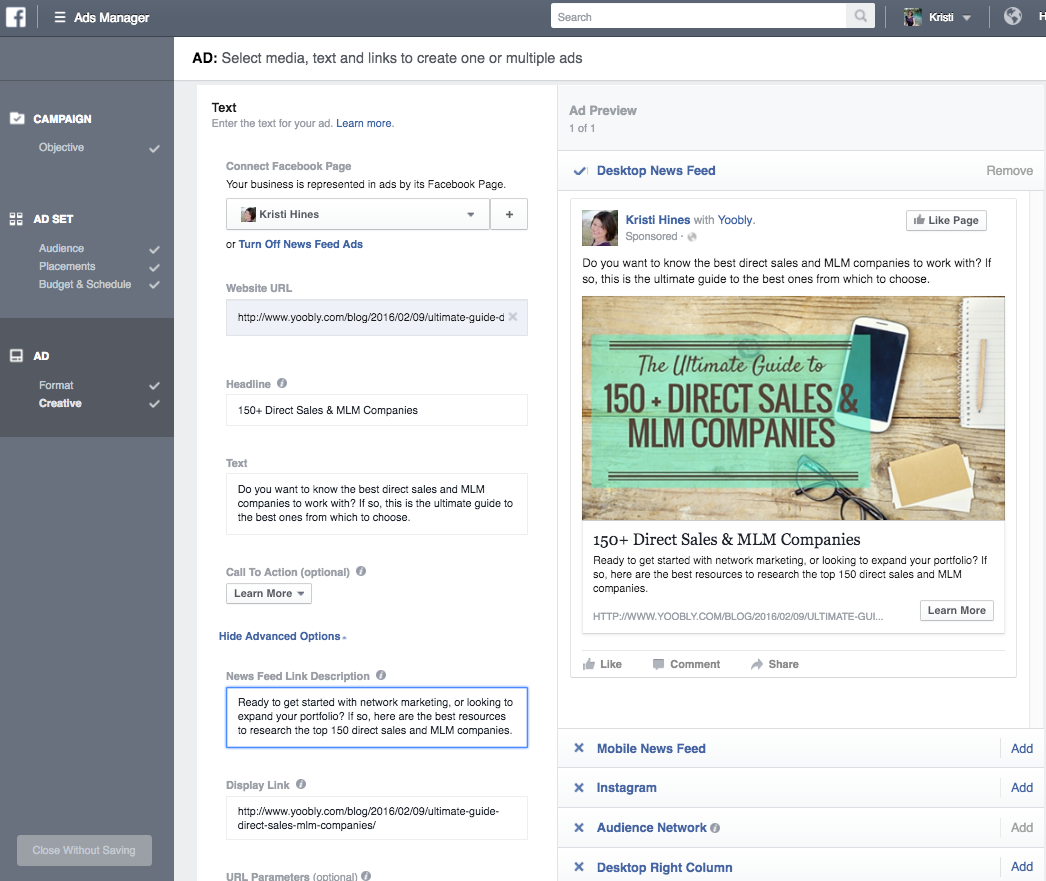
Task: Add the Instagram placement
Action: [1021, 788]
